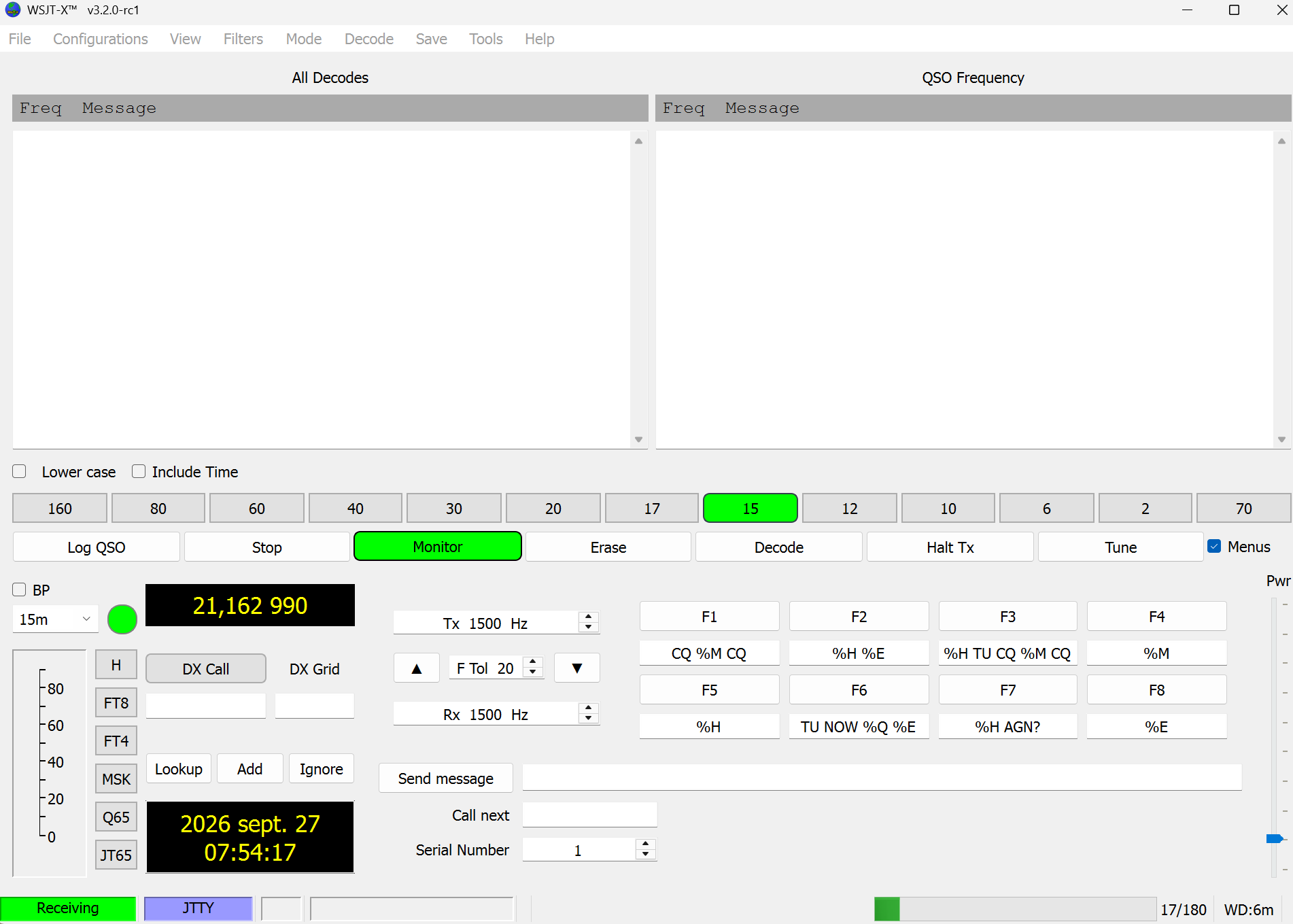
Task: Select the 20 band button
Action: [553, 509]
